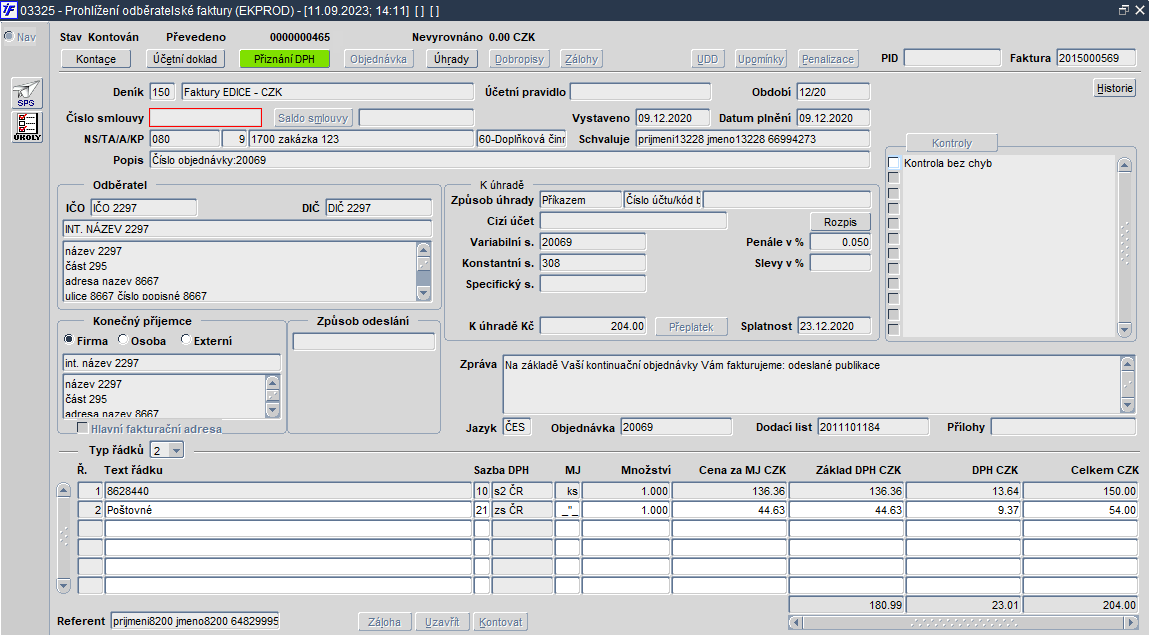
Task: Click the Dodací list field
Action: (873, 427)
